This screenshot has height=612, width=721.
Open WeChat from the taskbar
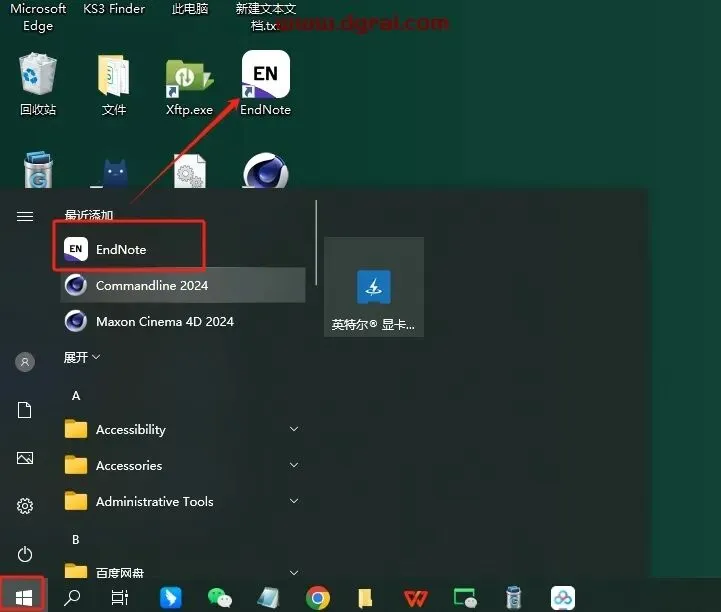pos(219,597)
